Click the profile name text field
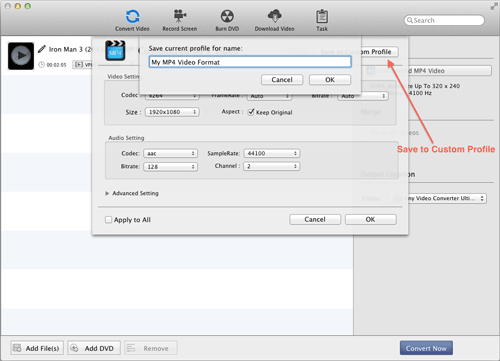Screen dimensions: 500x361 tap(250, 62)
